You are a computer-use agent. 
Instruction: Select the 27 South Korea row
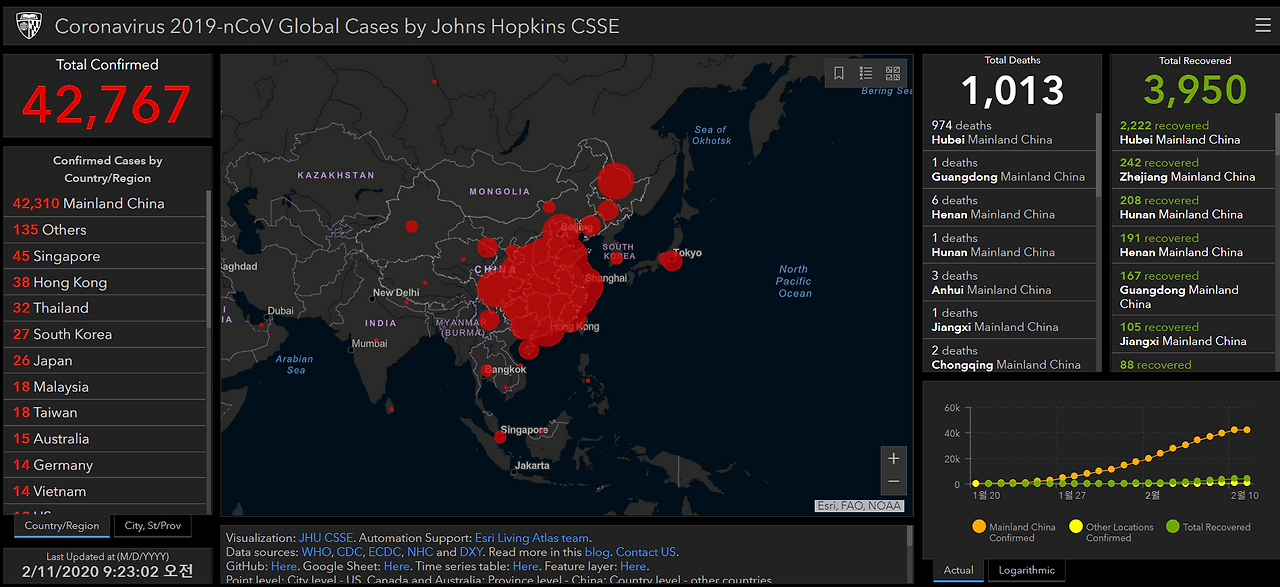point(106,334)
